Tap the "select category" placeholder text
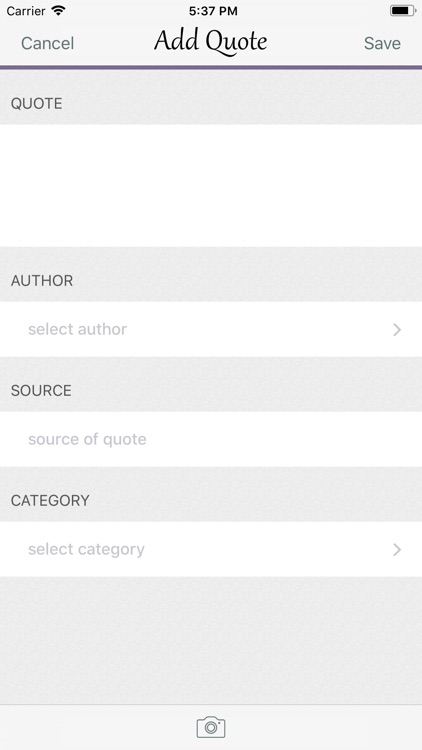The height and width of the screenshot is (750, 422). 86,550
